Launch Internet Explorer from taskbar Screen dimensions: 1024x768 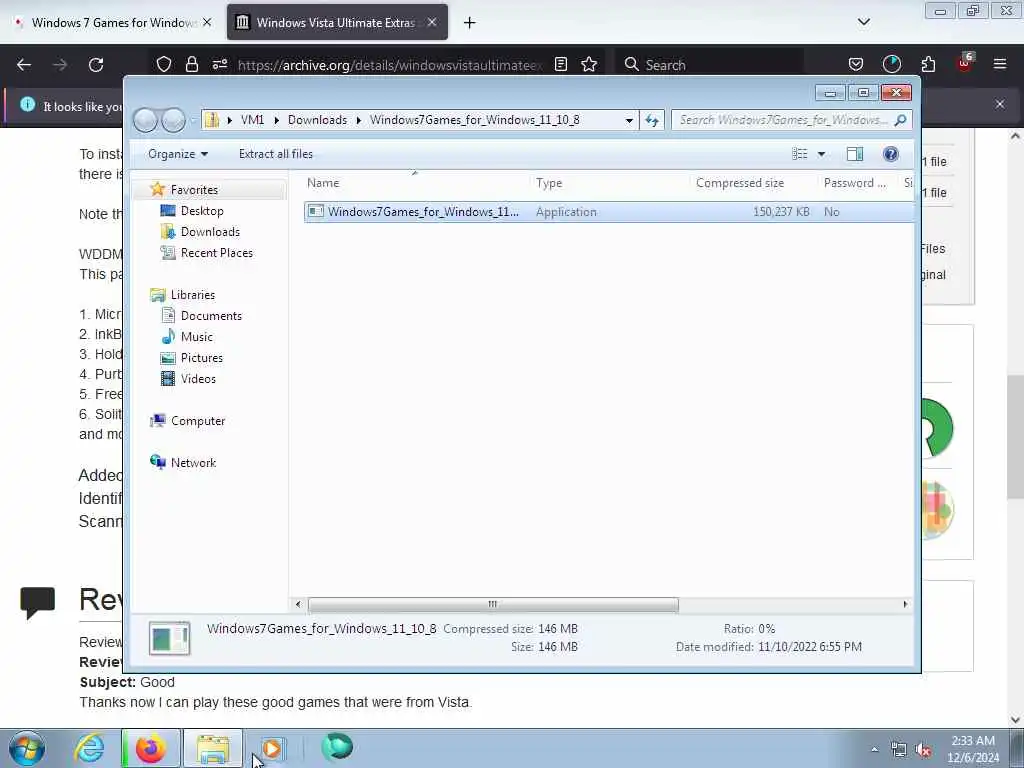pos(89,748)
